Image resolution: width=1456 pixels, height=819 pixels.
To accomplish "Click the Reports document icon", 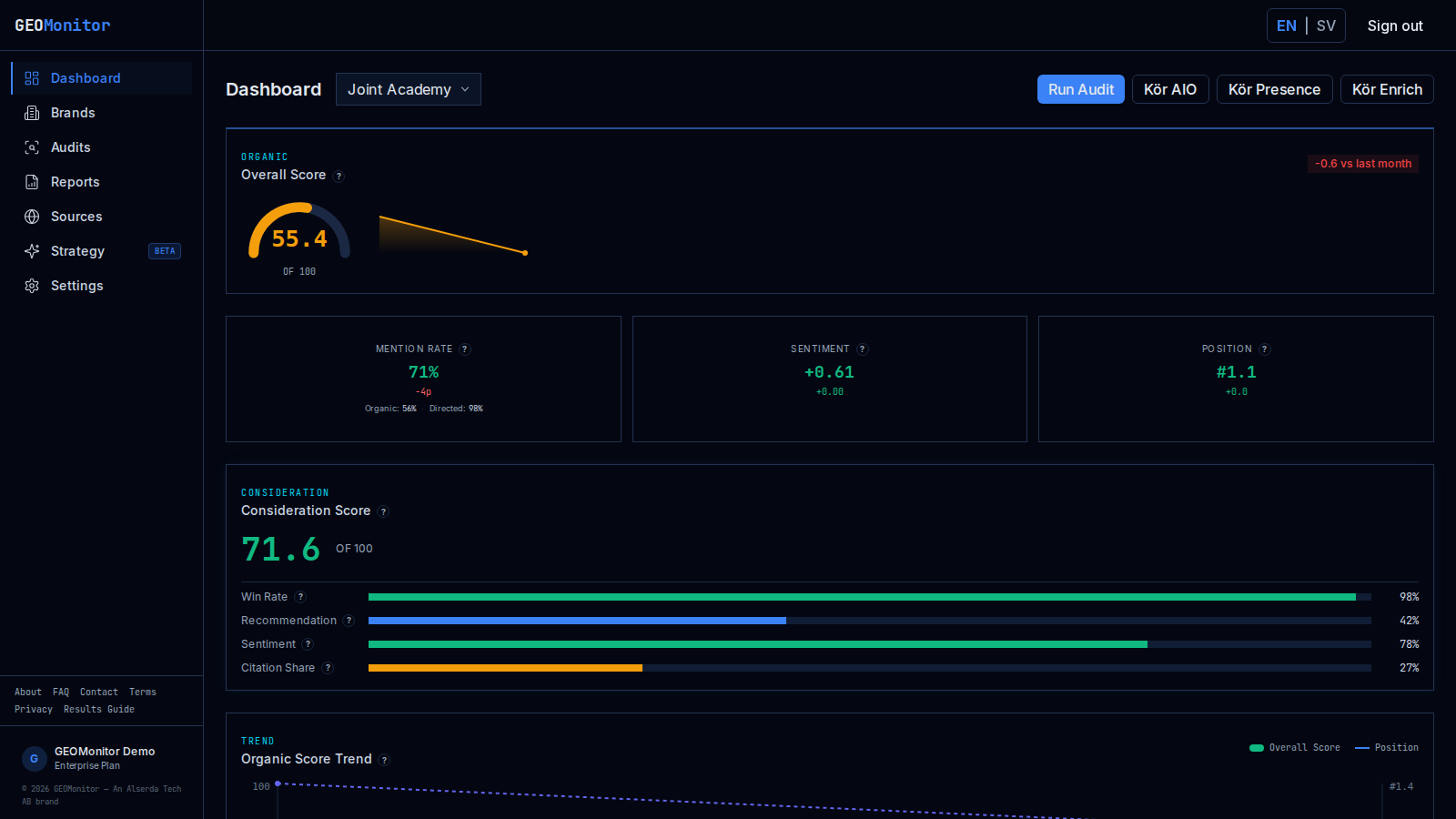I will [32, 182].
